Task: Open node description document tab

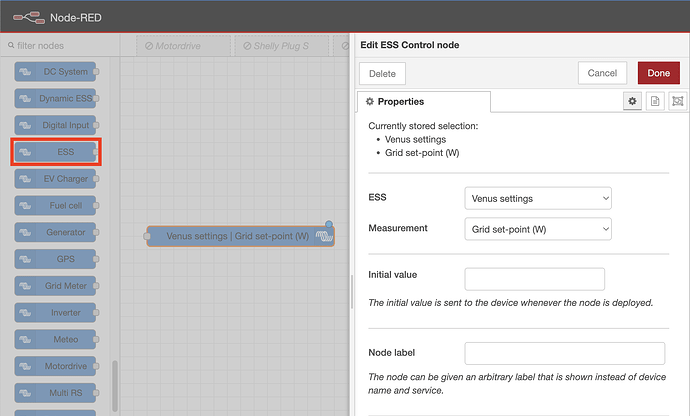Action: pyautogui.click(x=655, y=102)
